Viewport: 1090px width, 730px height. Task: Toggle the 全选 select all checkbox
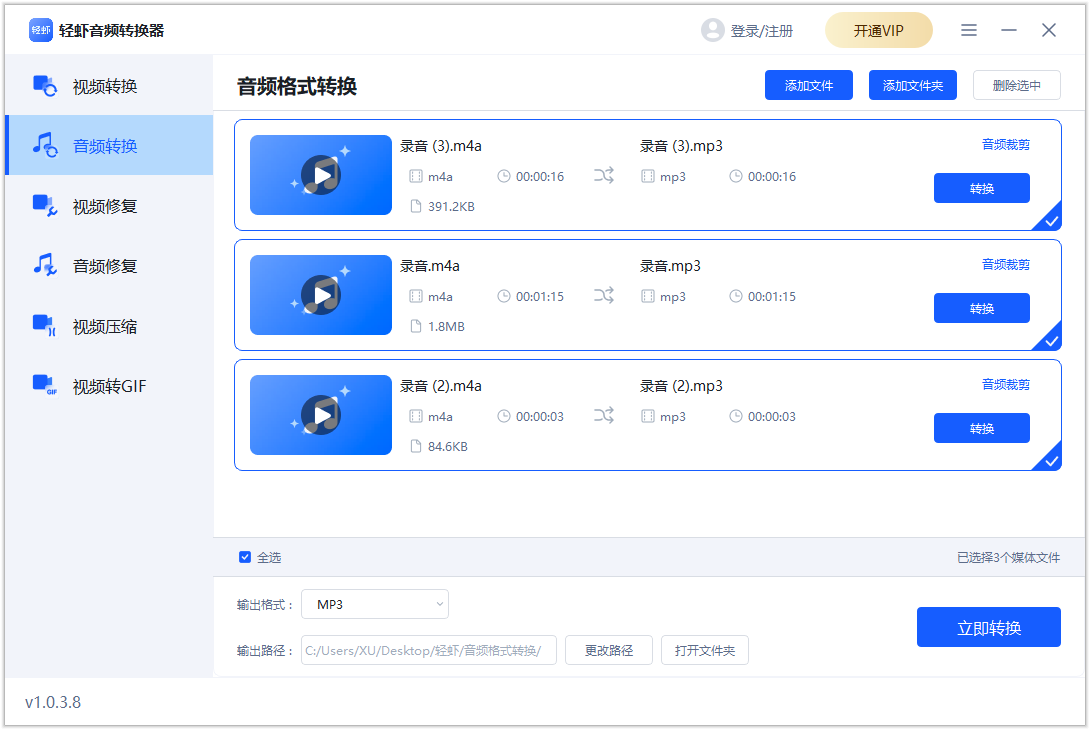[245, 557]
